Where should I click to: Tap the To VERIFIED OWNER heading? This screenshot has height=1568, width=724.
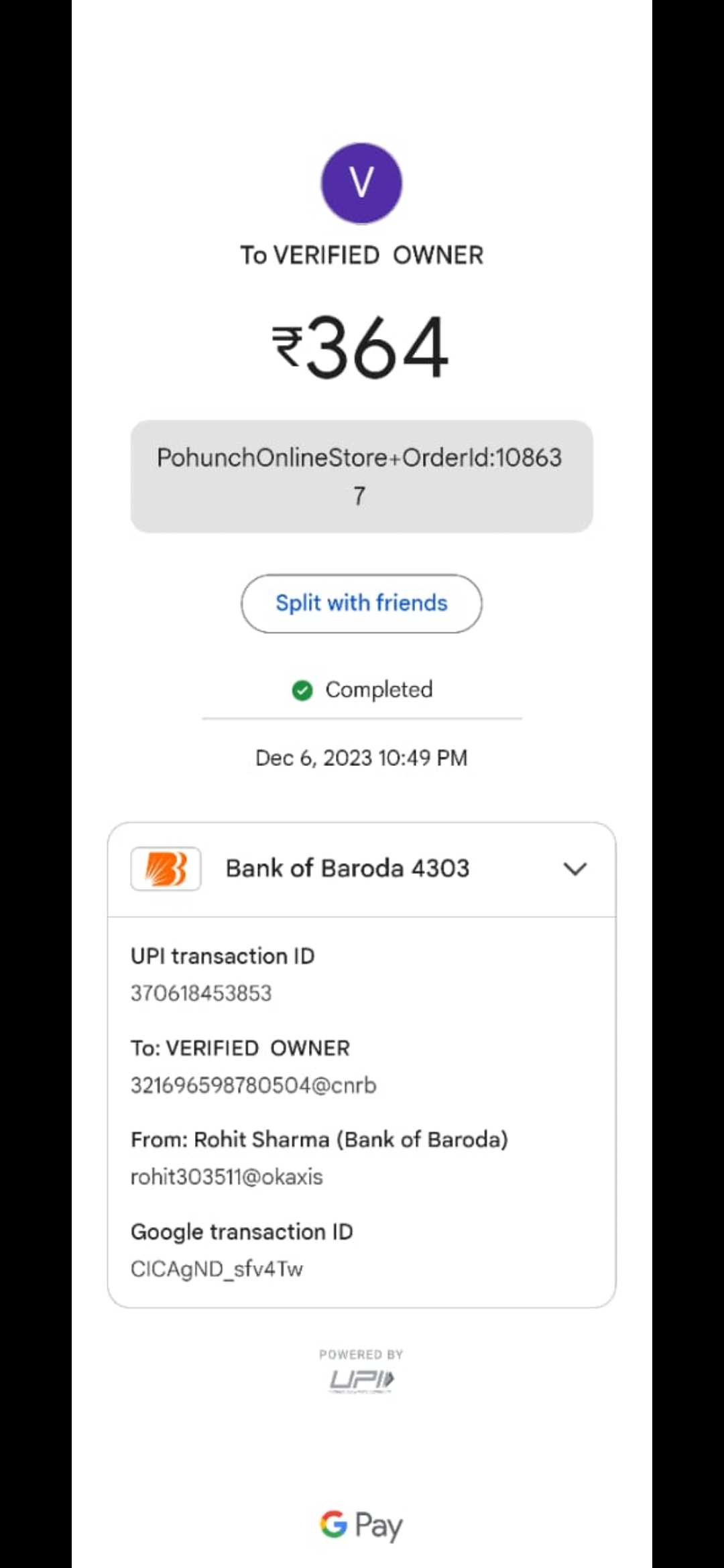361,255
